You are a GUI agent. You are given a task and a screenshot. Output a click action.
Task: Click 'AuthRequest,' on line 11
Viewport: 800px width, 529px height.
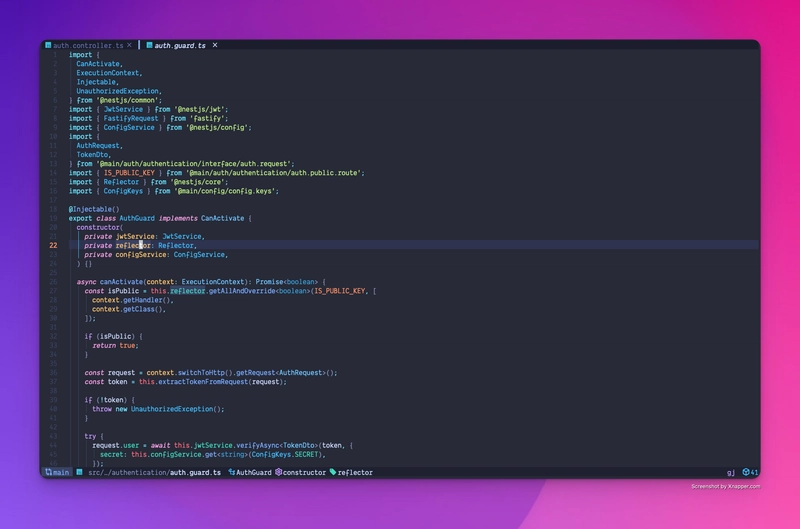click(x=99, y=146)
